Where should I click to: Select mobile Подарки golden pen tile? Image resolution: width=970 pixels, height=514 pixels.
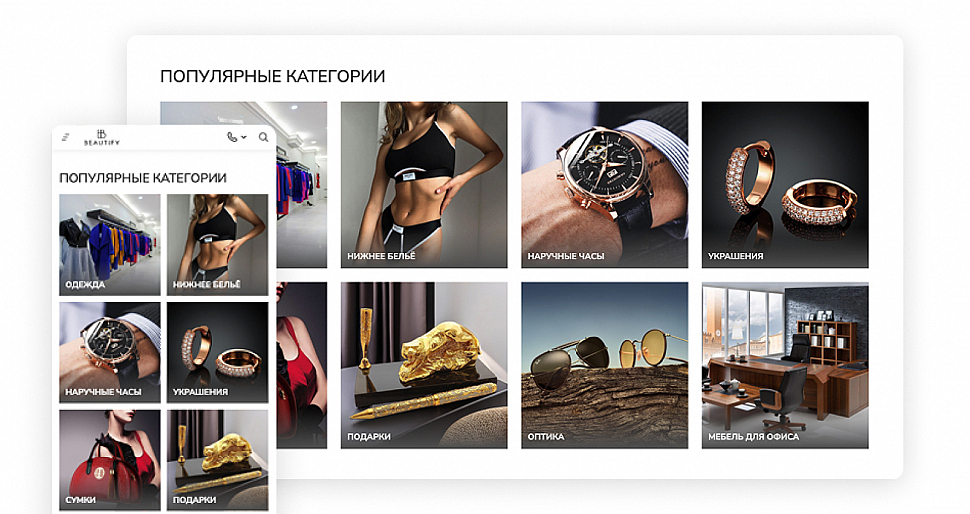218,460
